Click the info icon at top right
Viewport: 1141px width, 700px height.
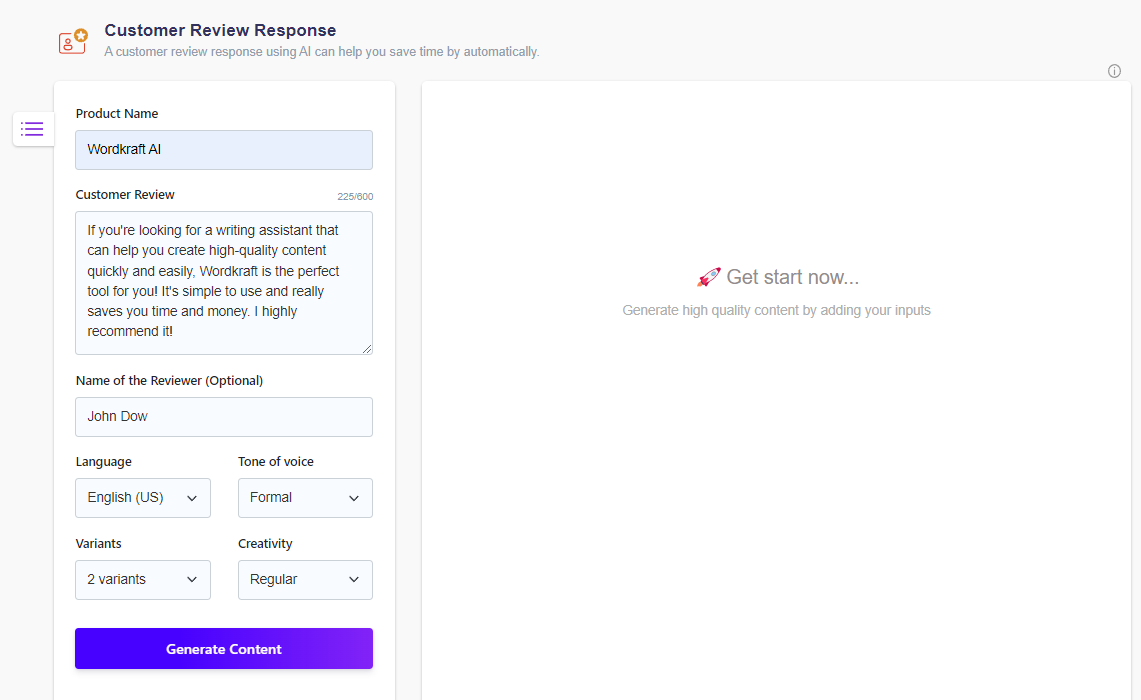1114,70
